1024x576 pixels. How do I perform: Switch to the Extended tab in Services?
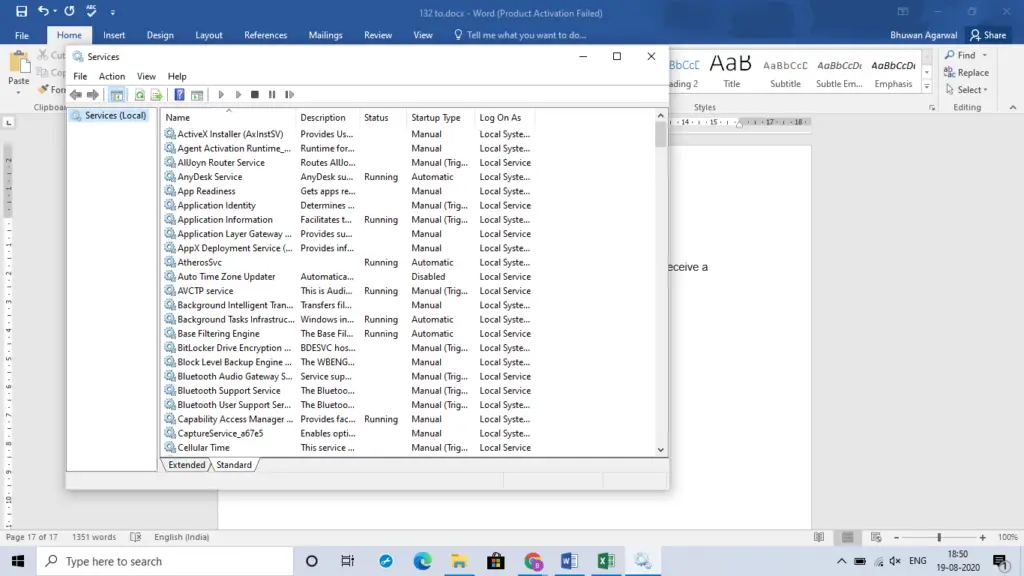(187, 465)
